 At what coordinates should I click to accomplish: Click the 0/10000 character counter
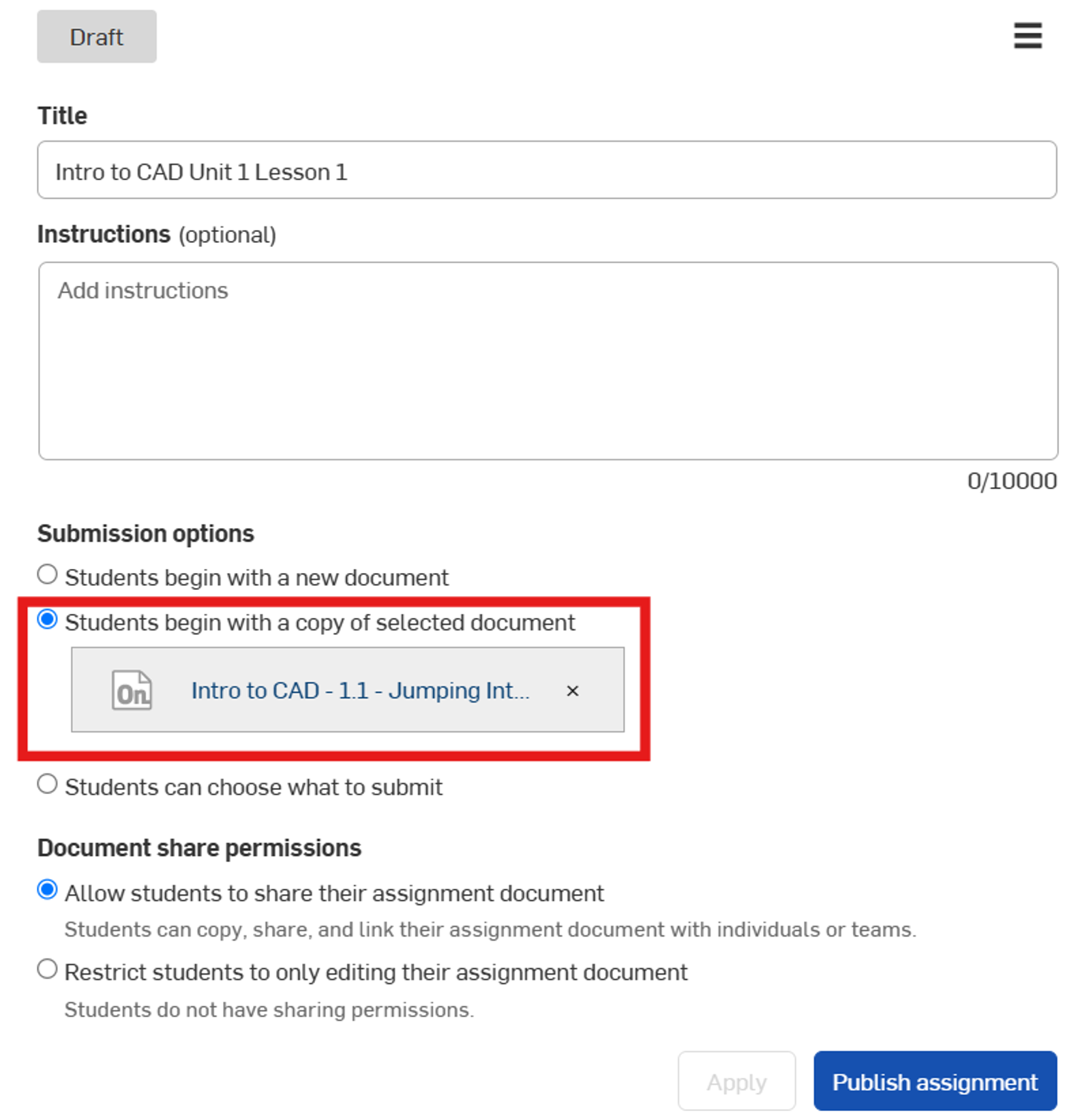pos(1011,481)
